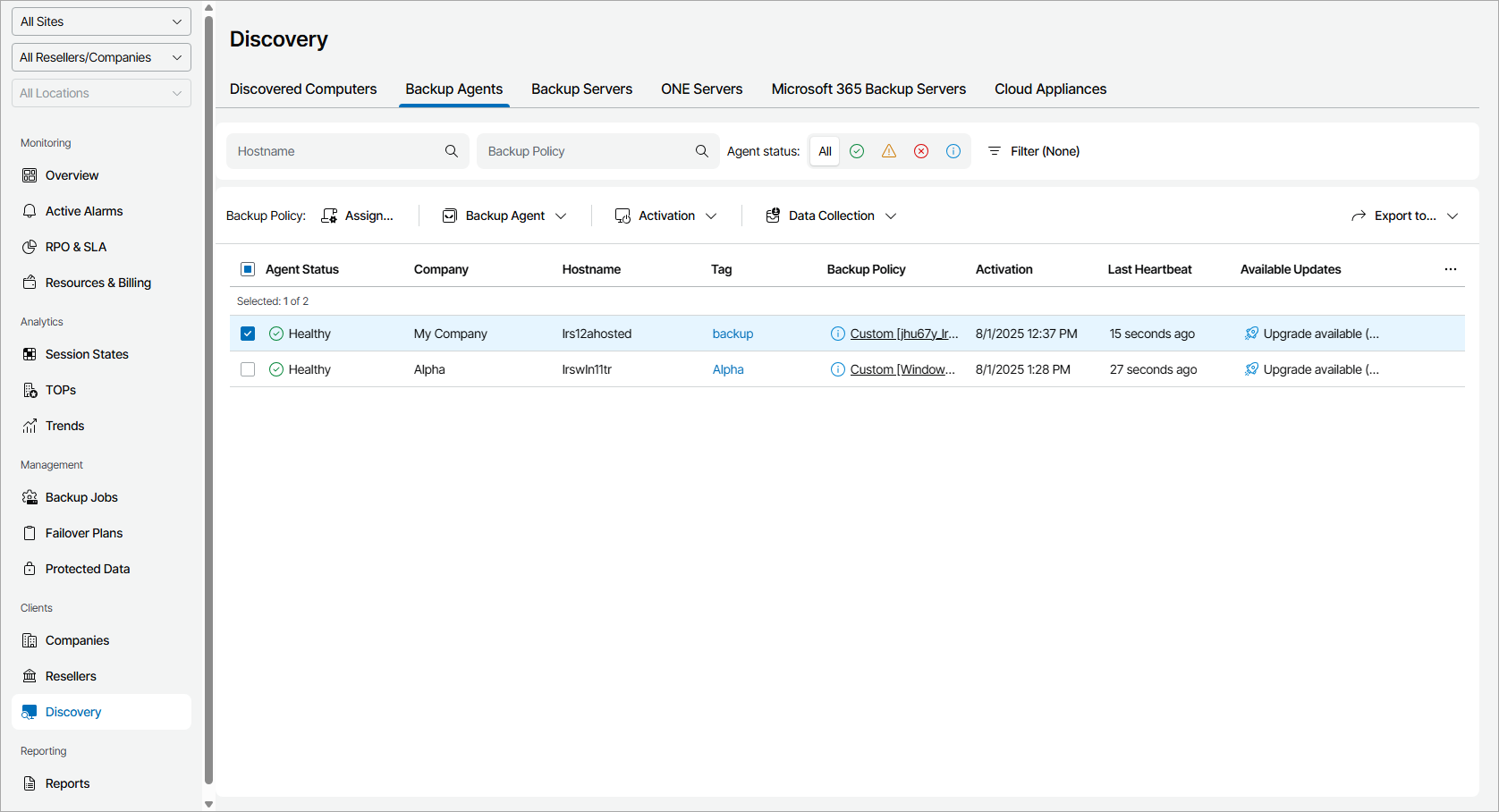Viewport: 1499px width, 812px height.
Task: Click the Reports document icon
Action: click(30, 783)
